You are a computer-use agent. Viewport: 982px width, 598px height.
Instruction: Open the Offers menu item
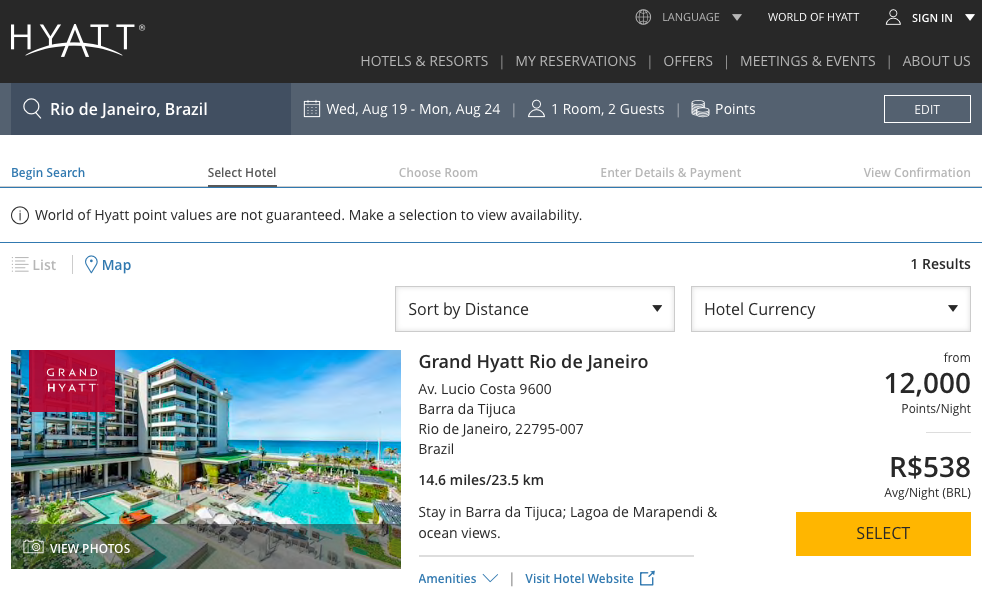688,61
